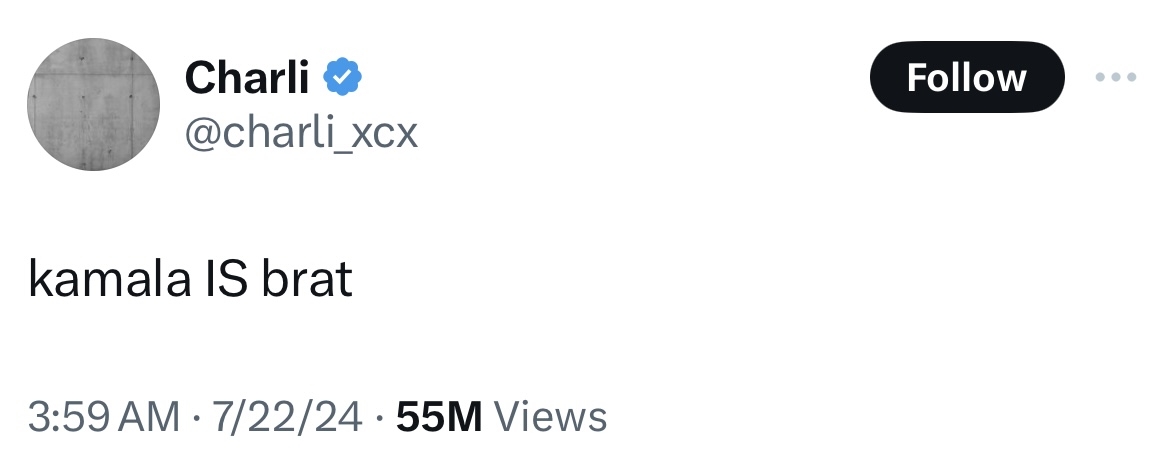
Task: Click the middle dot of the More icon
Action: [x=1116, y=77]
